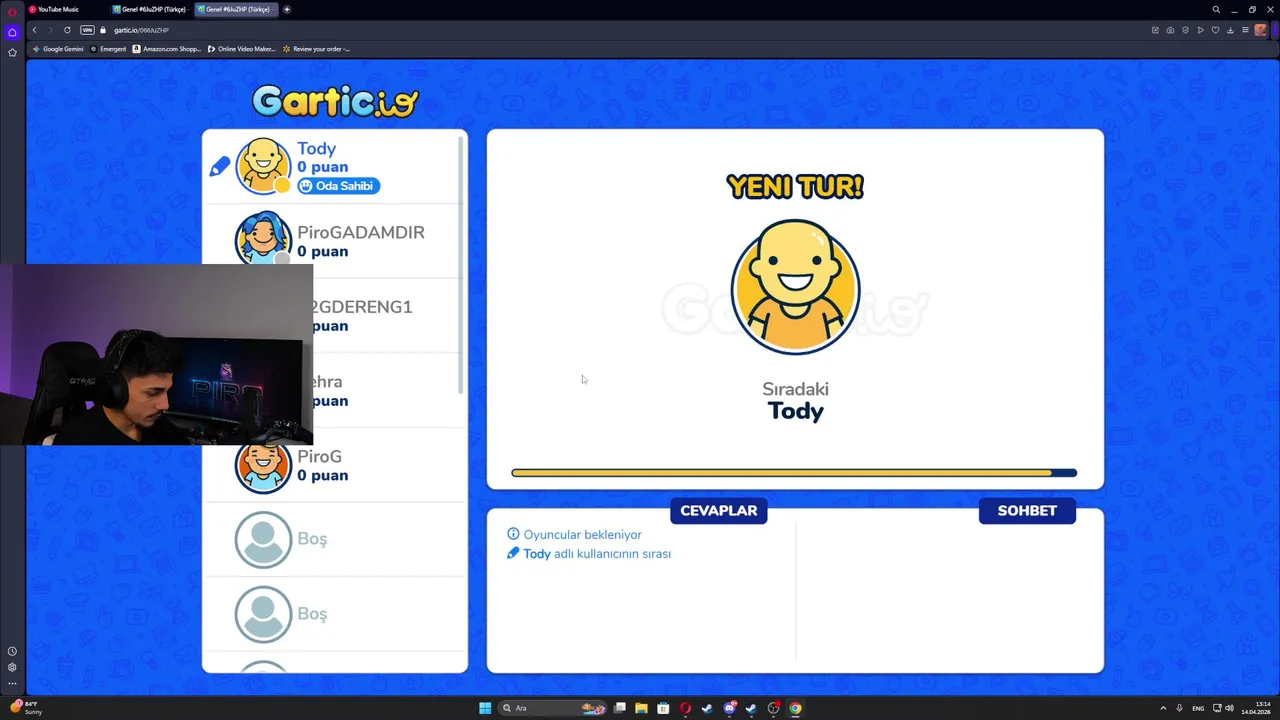Click the Tody link in the answers message
The height and width of the screenshot is (720, 1280).
click(x=537, y=553)
